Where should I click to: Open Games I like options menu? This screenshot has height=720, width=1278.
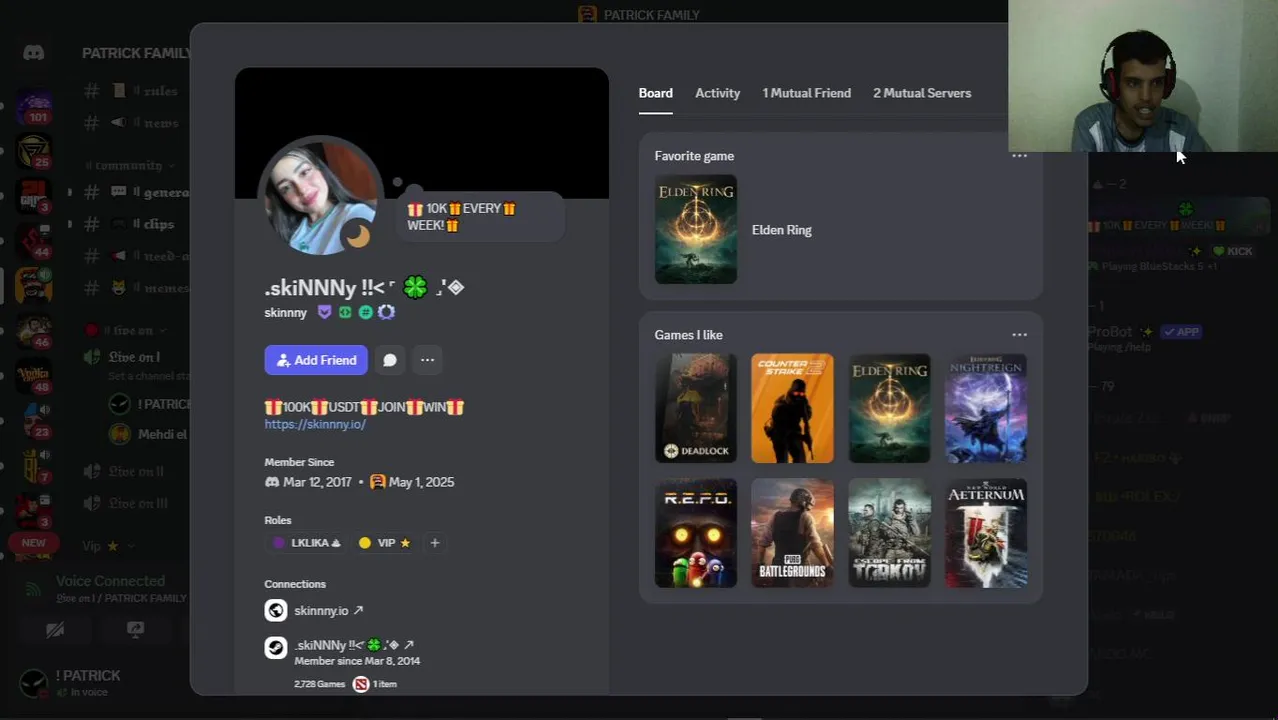1019,335
